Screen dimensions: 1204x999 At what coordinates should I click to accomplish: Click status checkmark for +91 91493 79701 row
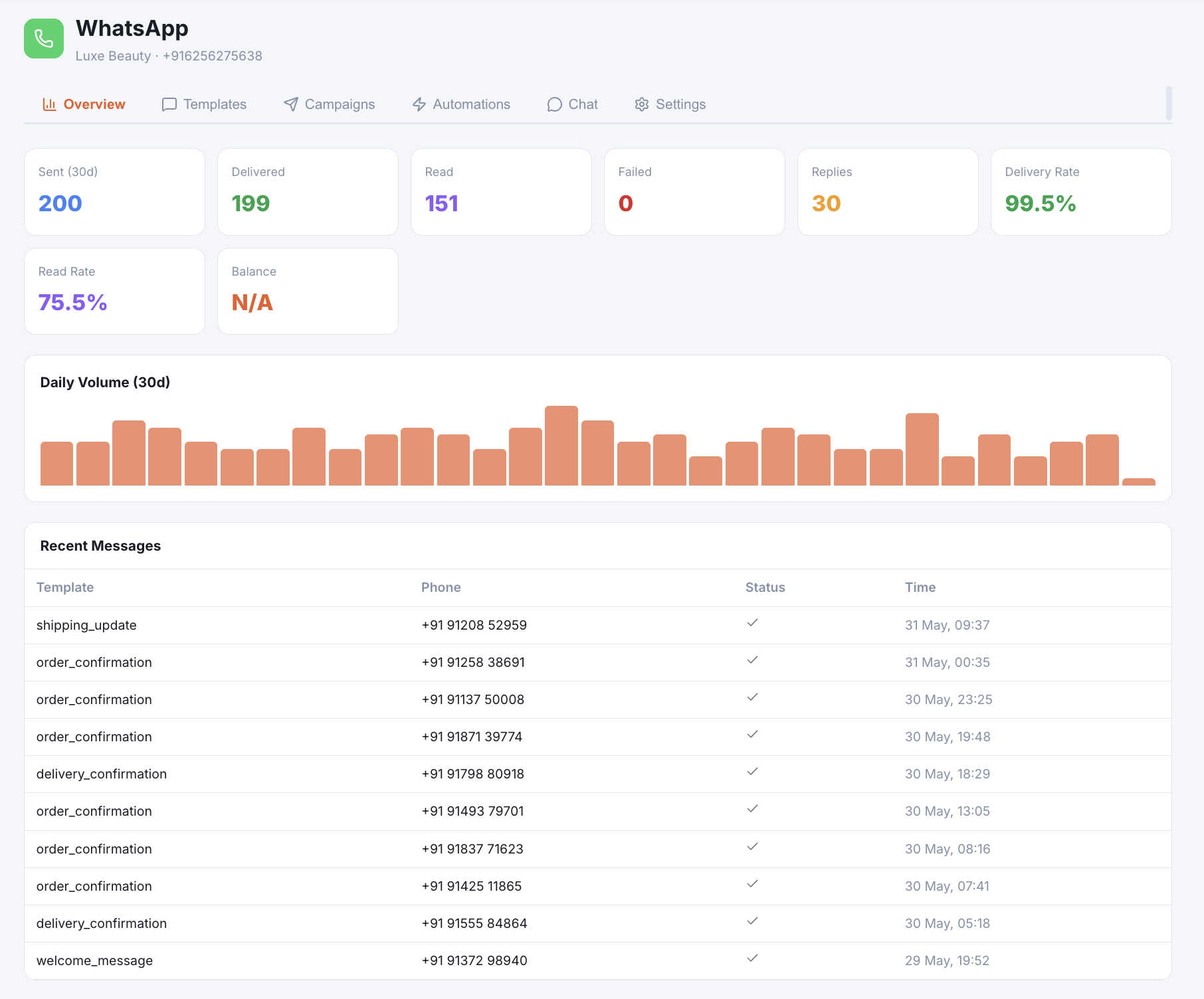pos(752,809)
